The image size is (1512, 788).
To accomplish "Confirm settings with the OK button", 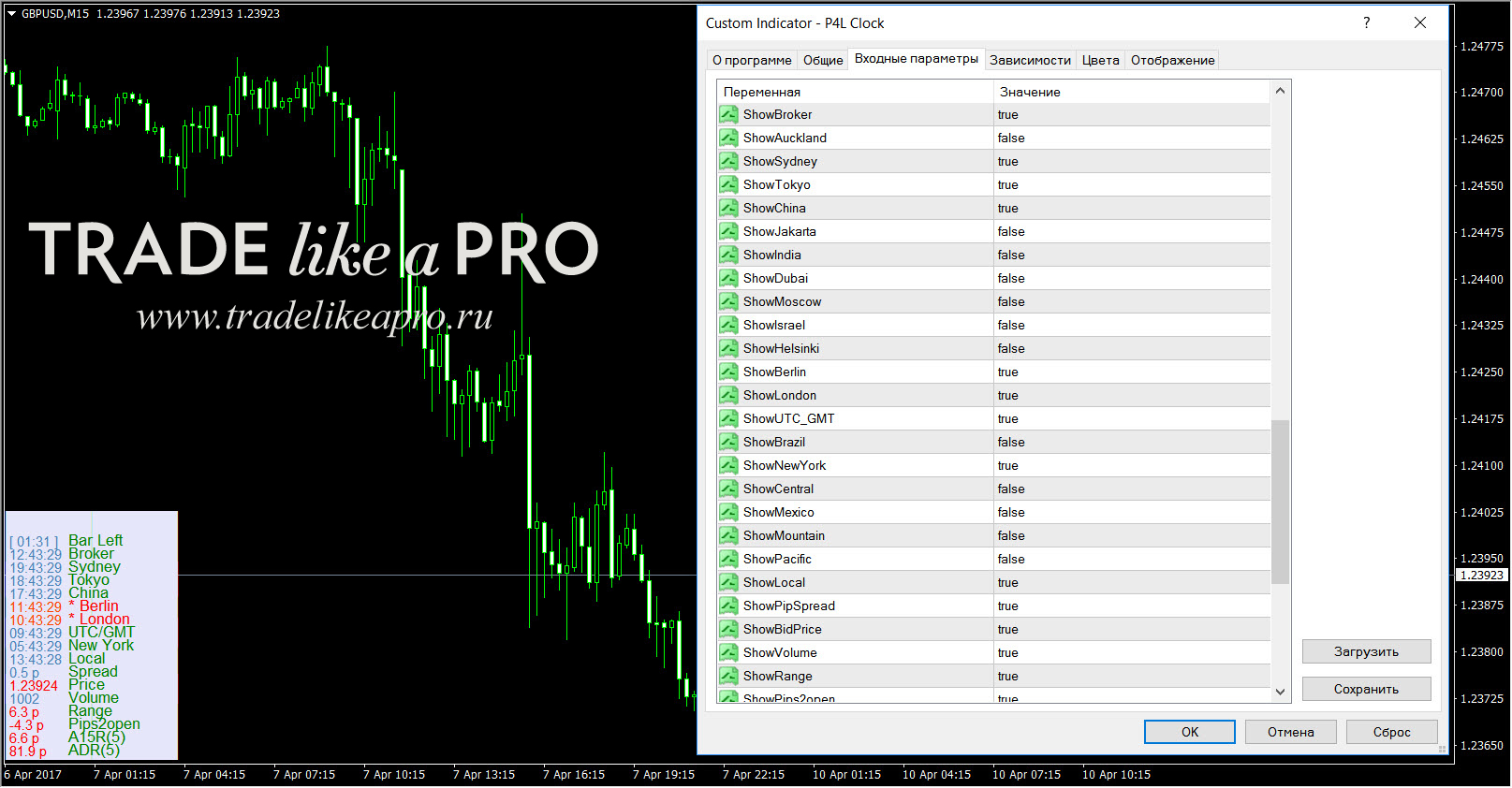I will [x=1189, y=732].
